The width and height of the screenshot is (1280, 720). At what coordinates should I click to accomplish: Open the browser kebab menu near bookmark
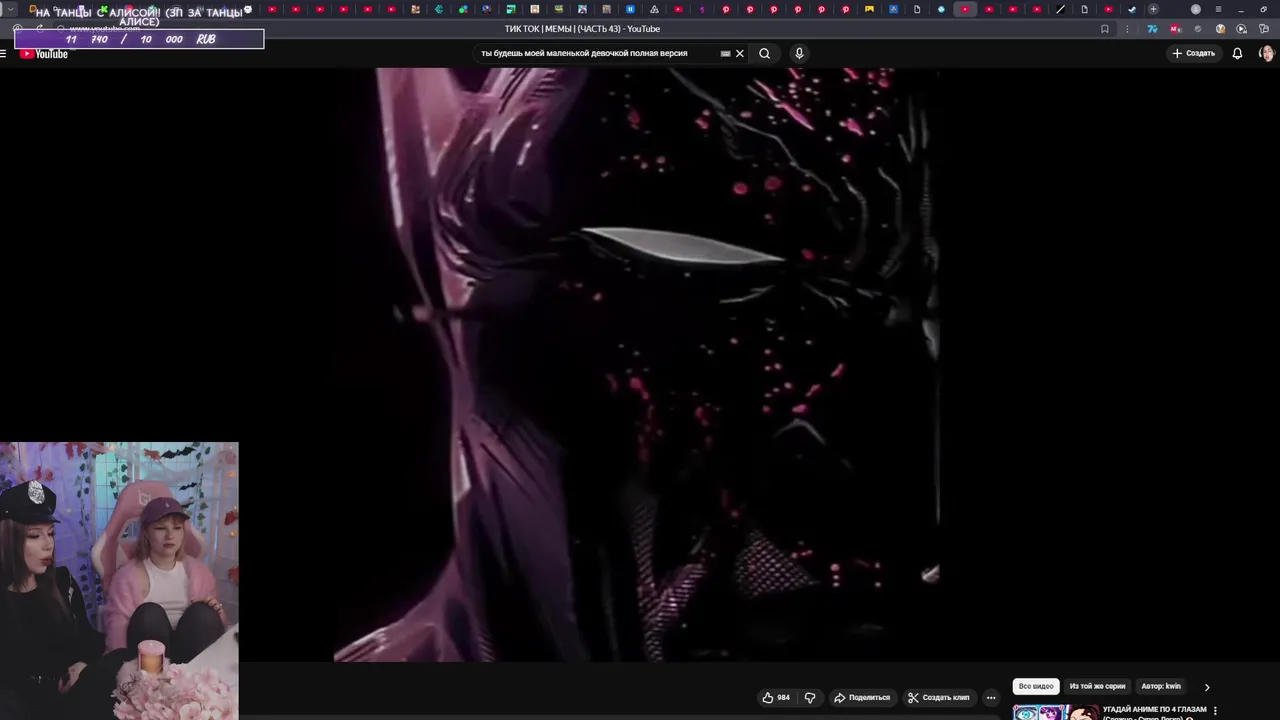(1126, 29)
